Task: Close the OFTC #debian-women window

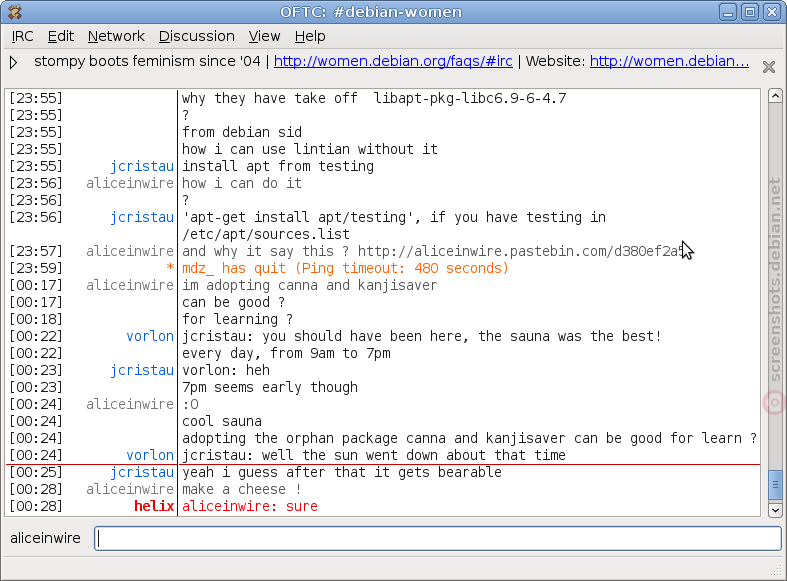Action: 772,12
